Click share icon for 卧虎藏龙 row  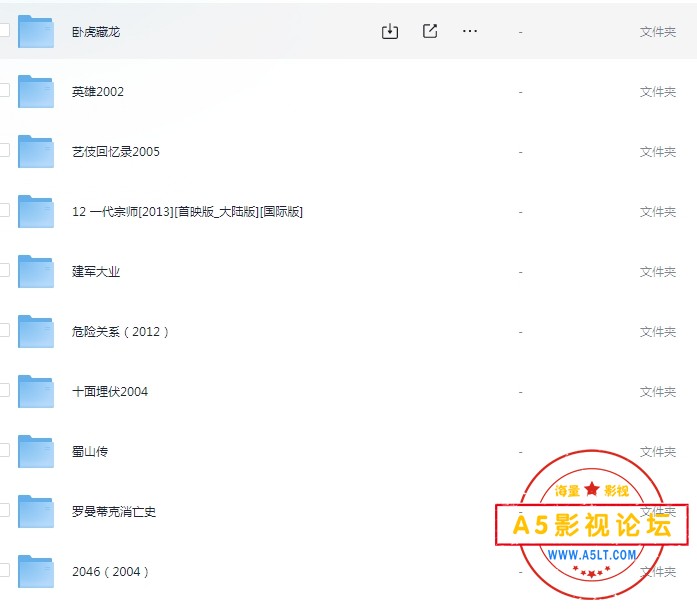click(430, 31)
